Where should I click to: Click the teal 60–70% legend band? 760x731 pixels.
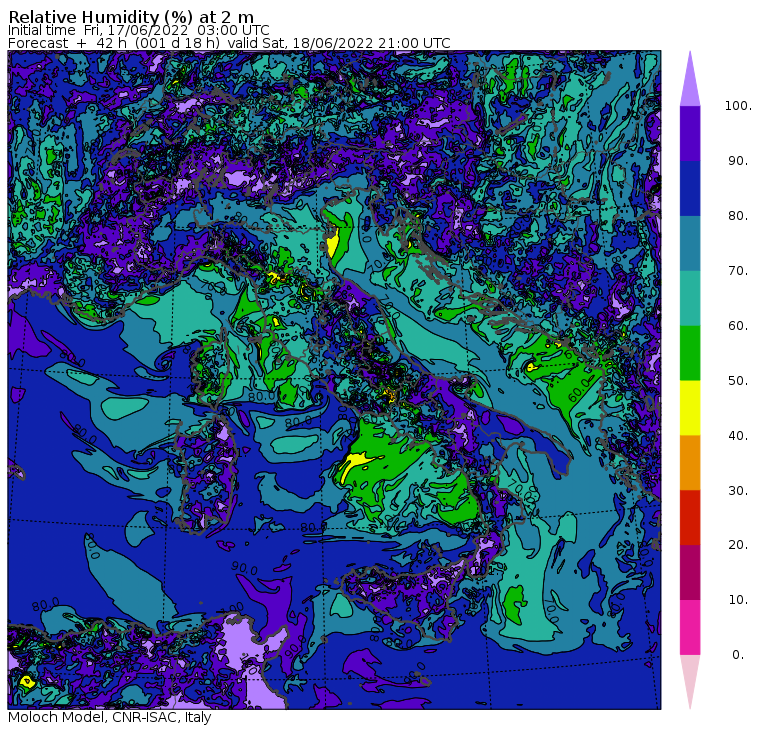click(690, 298)
